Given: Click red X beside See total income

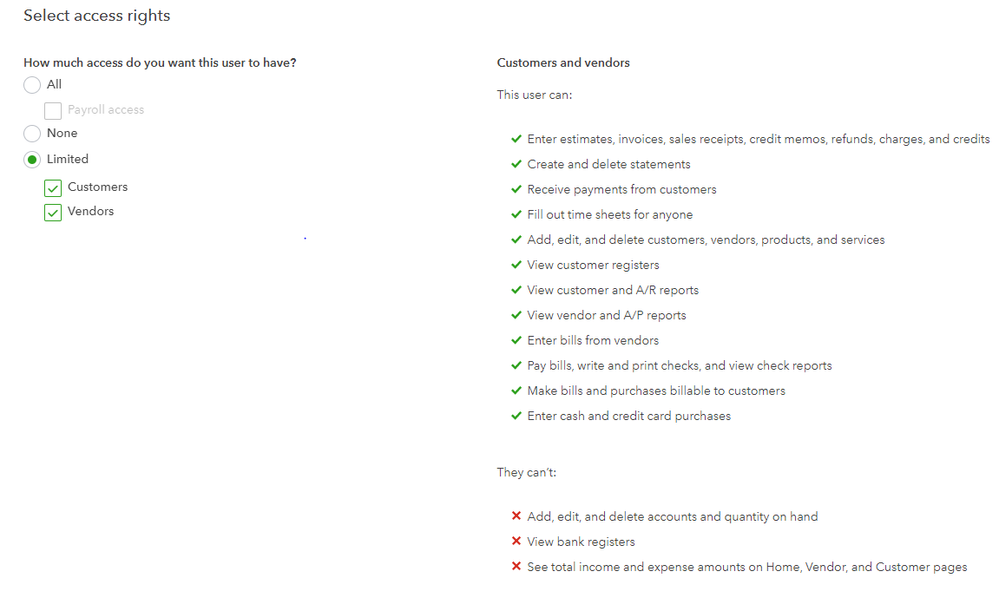Looking at the screenshot, I should click(x=516, y=567).
